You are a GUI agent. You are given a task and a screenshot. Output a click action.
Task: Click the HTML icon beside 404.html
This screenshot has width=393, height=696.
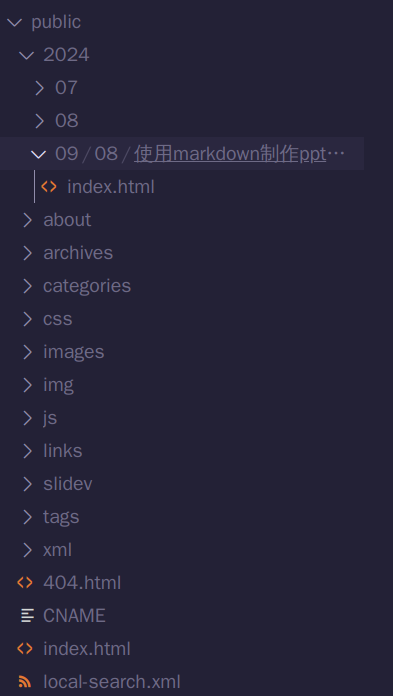pos(25,582)
